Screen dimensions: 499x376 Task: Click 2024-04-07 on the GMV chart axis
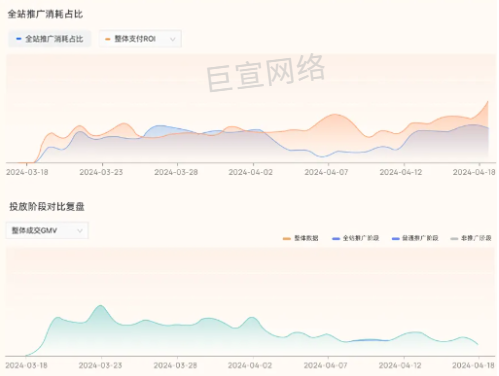pyautogui.click(x=325, y=365)
